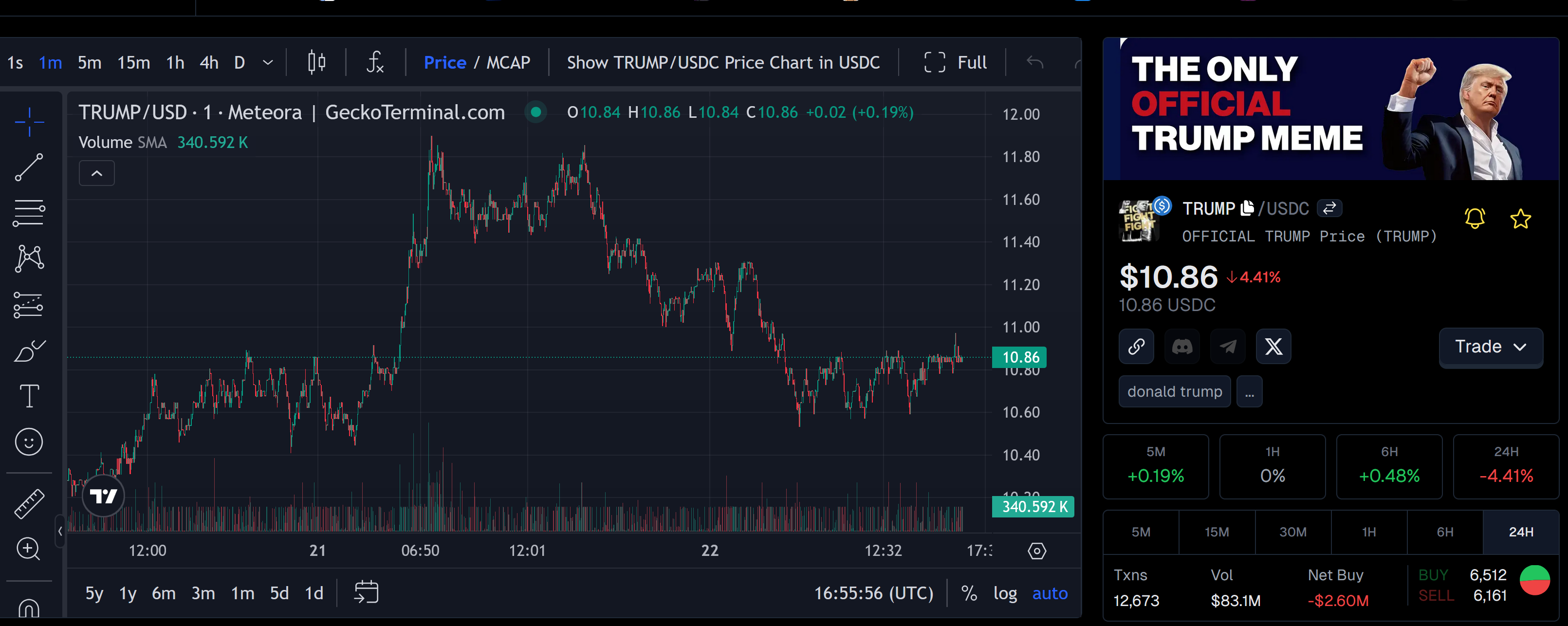Image resolution: width=1568 pixels, height=626 pixels.
Task: Select the 1s chart interval
Action: pyautogui.click(x=15, y=62)
